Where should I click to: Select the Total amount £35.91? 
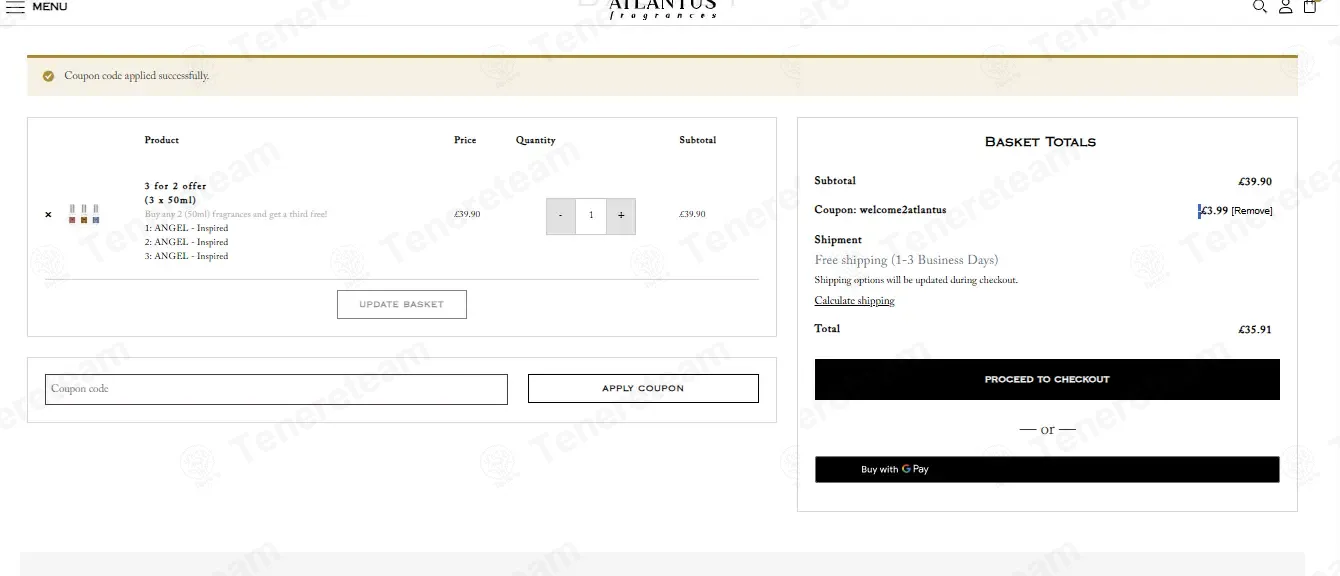click(x=1254, y=330)
